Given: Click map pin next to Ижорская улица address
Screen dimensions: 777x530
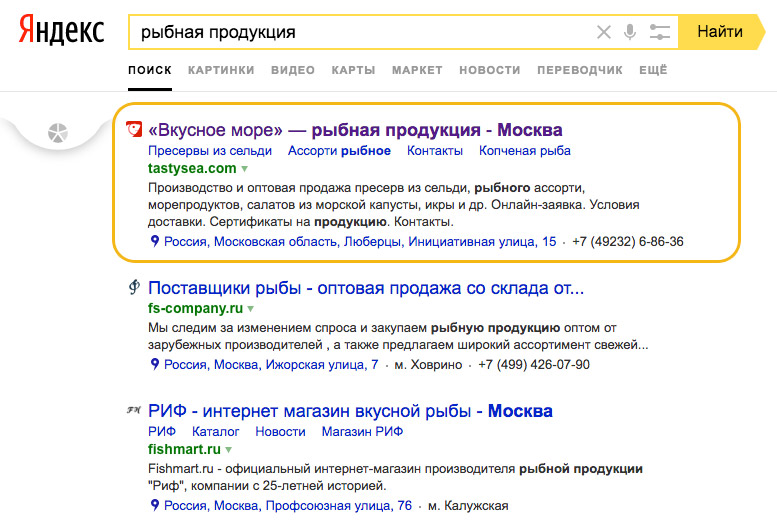Looking at the screenshot, I should click(x=155, y=364).
